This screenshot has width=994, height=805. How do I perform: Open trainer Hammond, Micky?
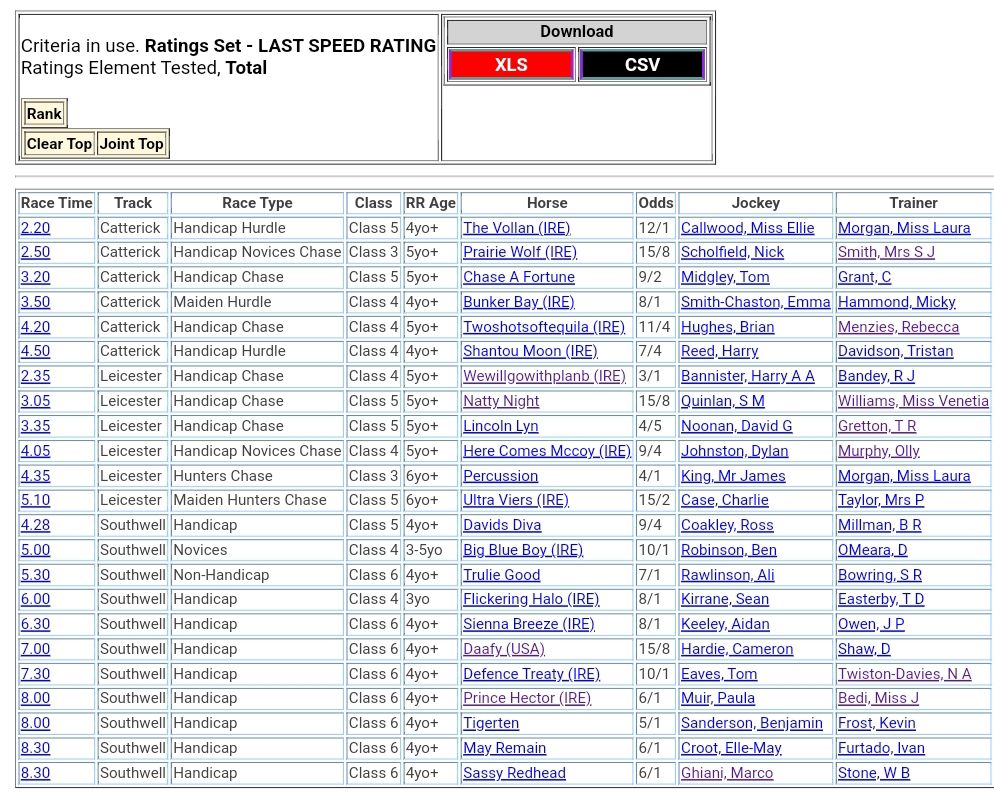pyautogui.click(x=896, y=302)
